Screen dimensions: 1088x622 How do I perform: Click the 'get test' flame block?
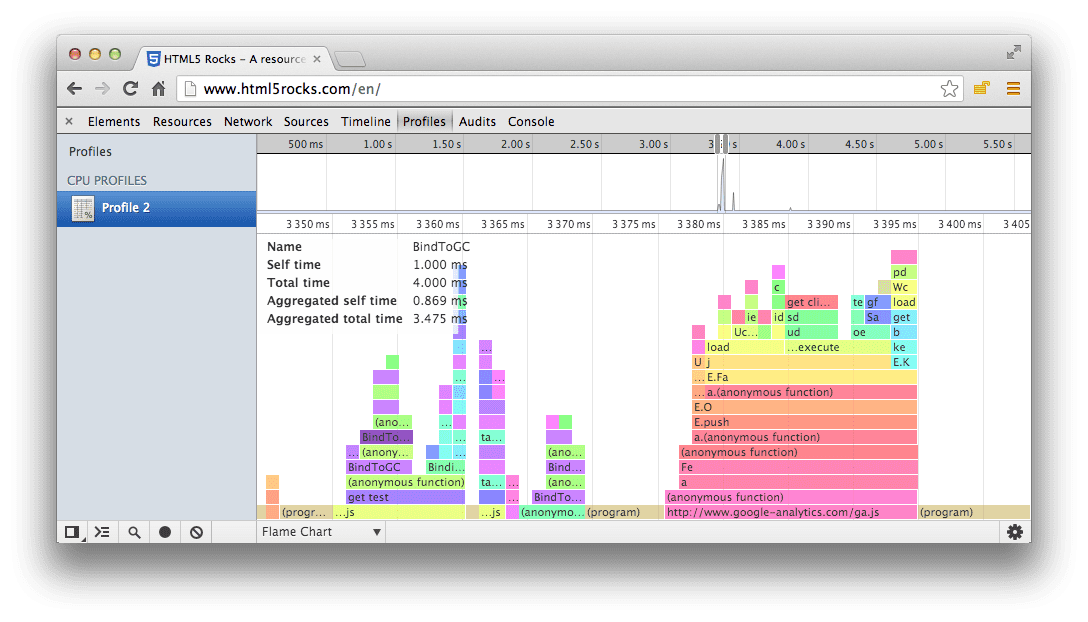(x=404, y=497)
